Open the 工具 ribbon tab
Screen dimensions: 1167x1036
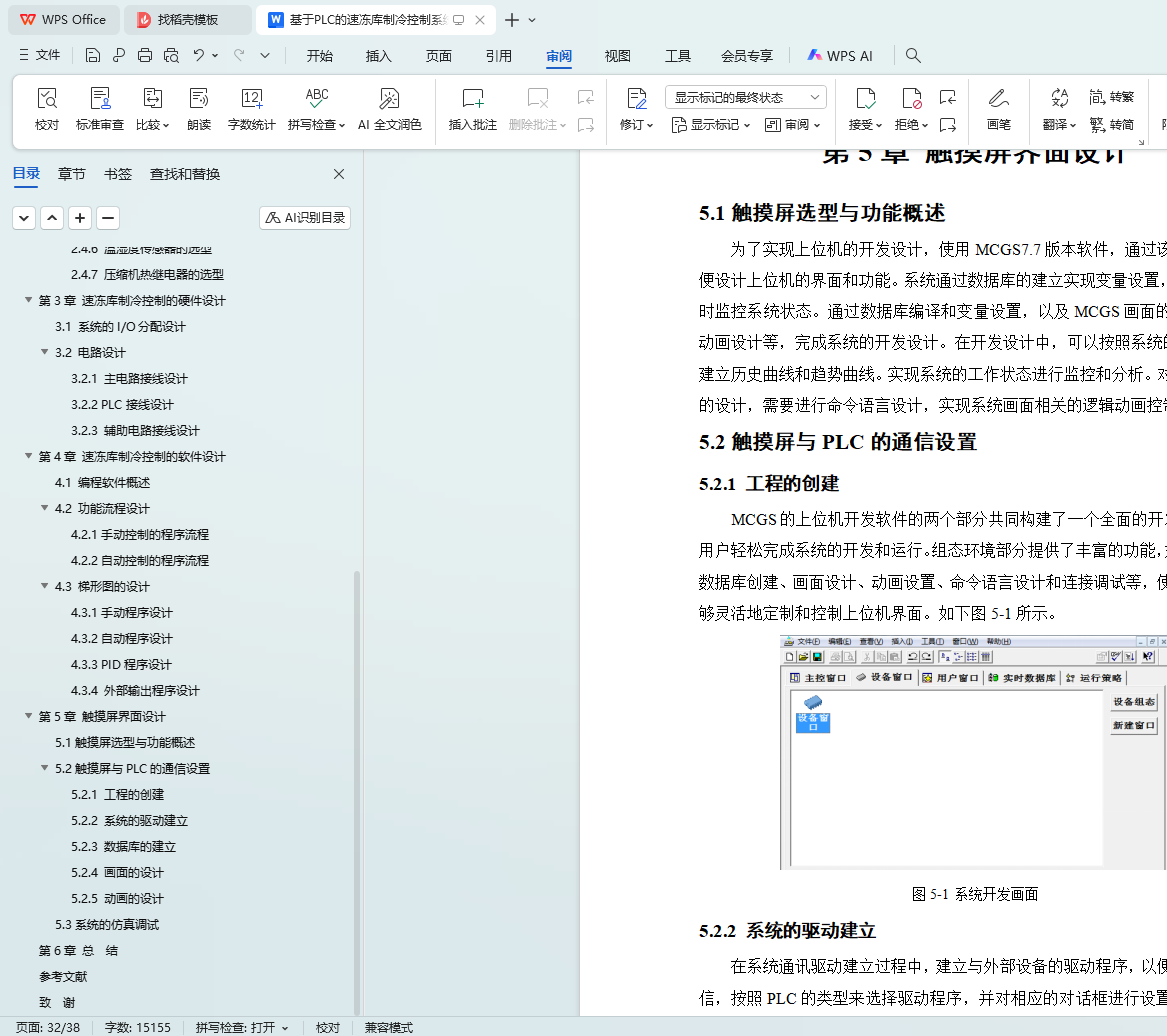(x=677, y=56)
